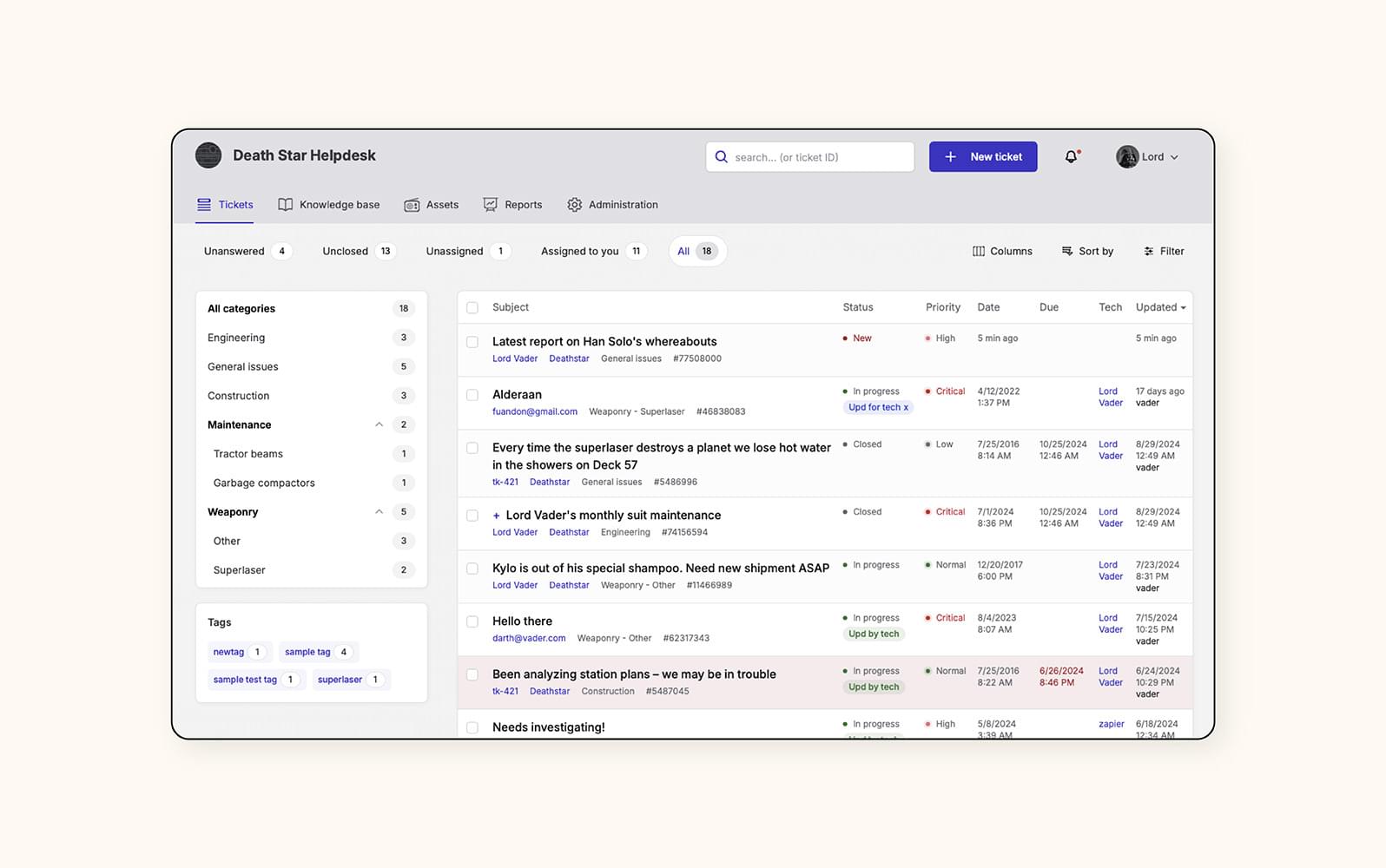Filter by 'sample test tag'
The height and width of the screenshot is (868, 1386).
(x=256, y=680)
